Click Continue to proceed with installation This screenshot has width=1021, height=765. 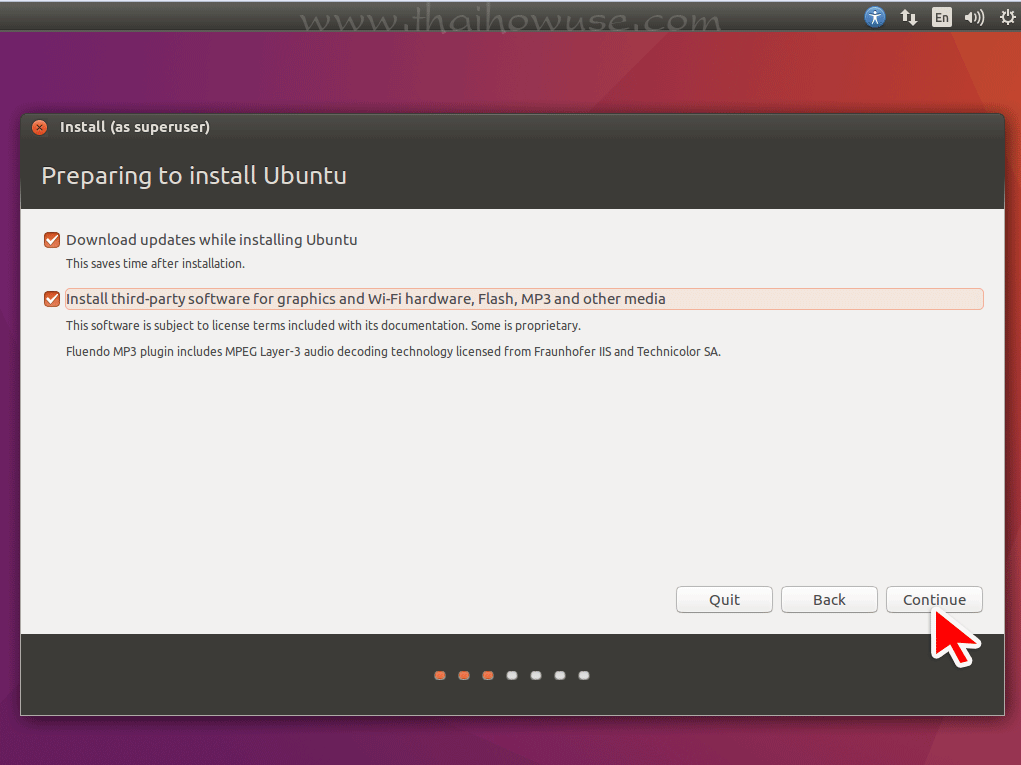point(934,600)
